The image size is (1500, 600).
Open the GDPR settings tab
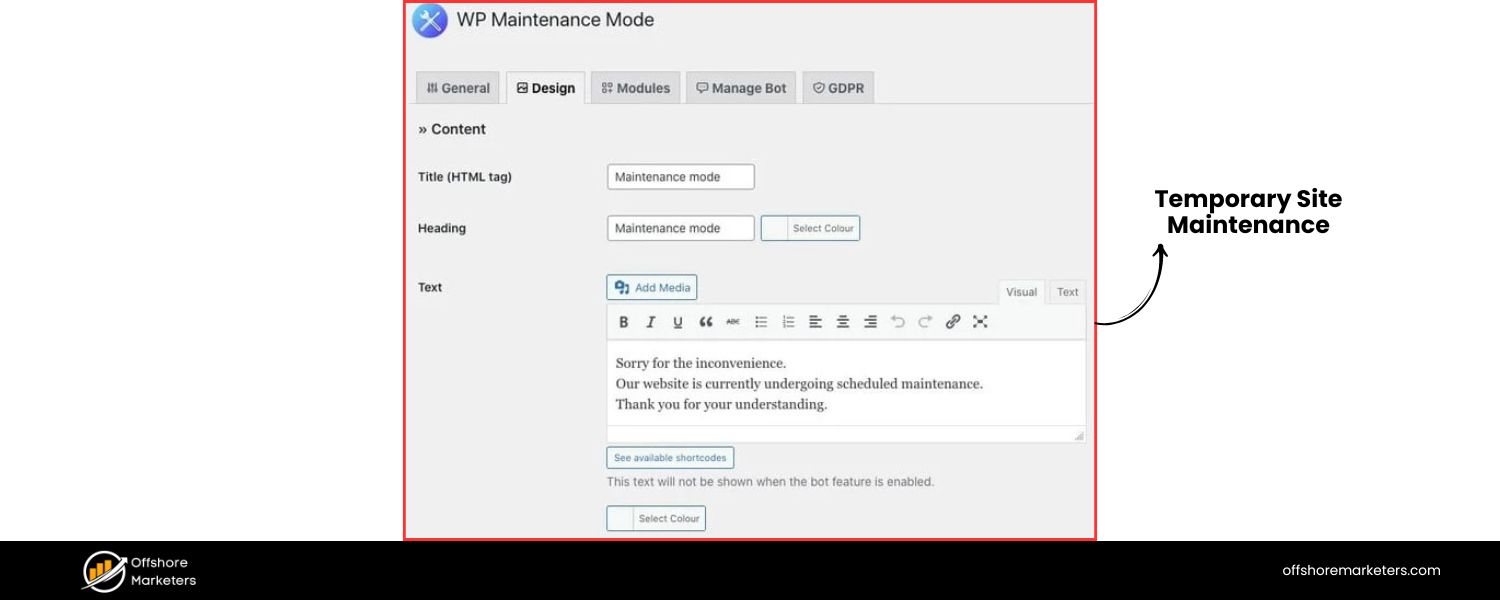pos(838,88)
